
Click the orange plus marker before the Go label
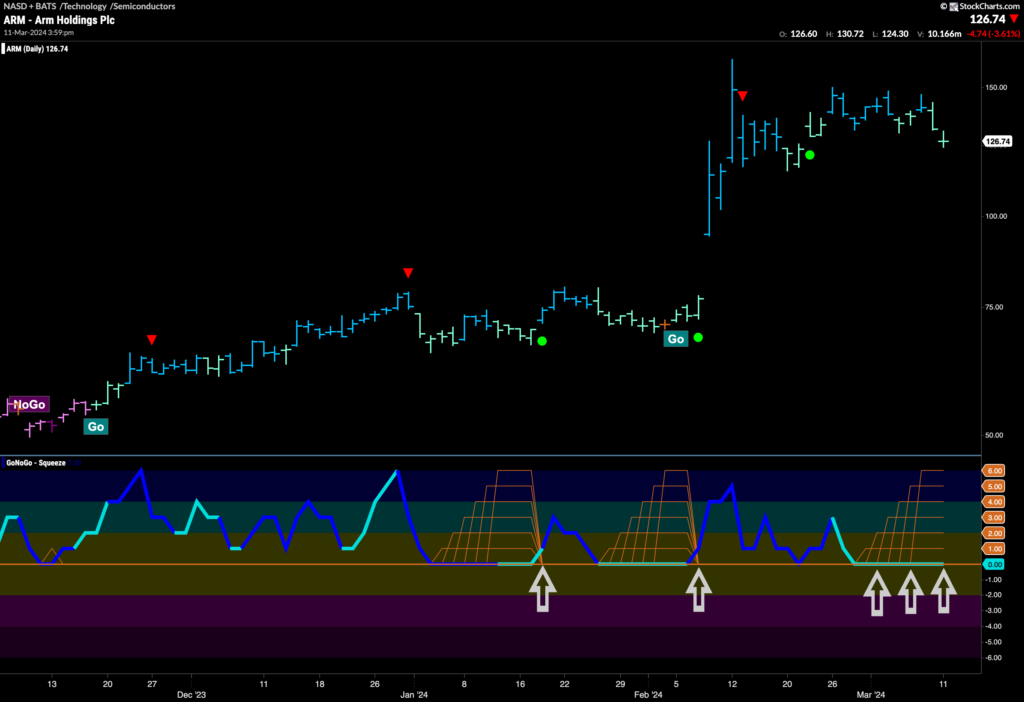pyautogui.click(x=663, y=323)
